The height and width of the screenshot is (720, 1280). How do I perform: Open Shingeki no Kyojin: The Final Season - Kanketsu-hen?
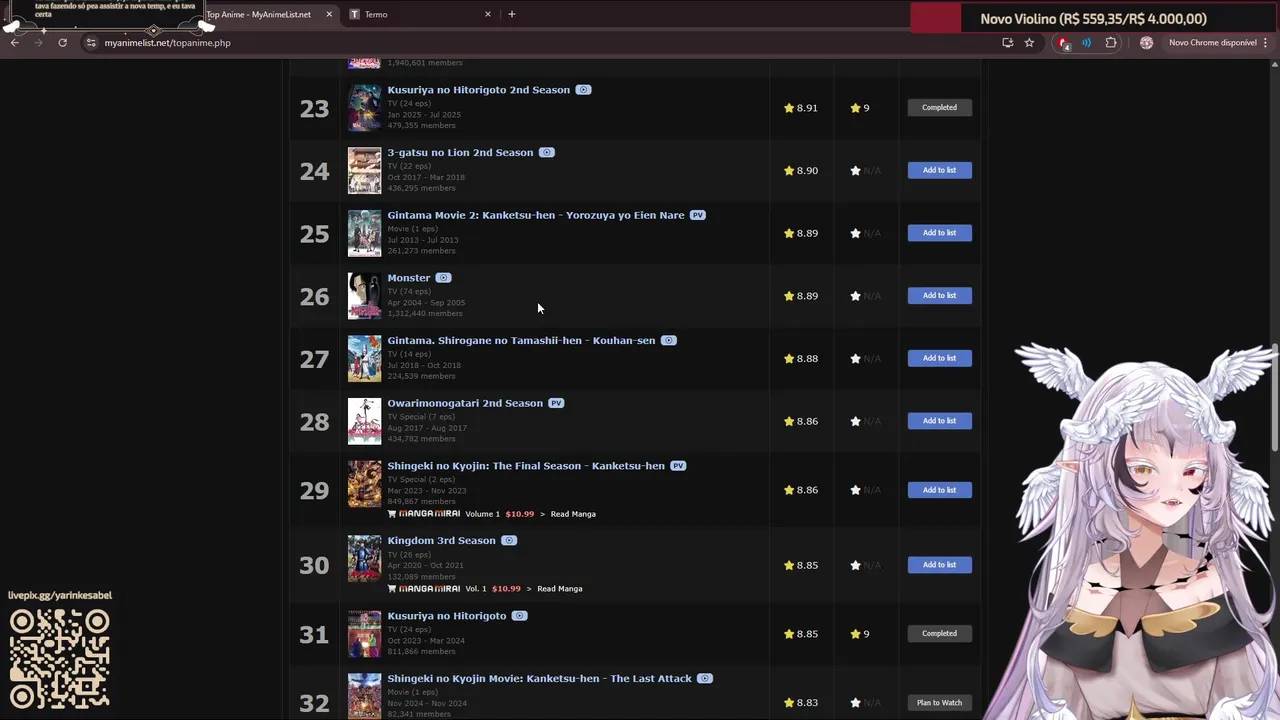(x=526, y=466)
